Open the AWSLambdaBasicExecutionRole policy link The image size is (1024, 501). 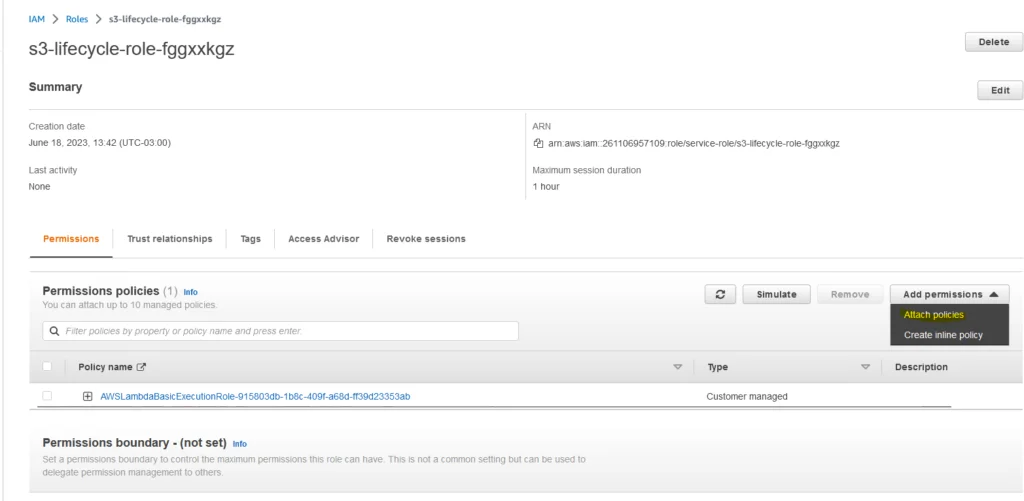(255, 396)
